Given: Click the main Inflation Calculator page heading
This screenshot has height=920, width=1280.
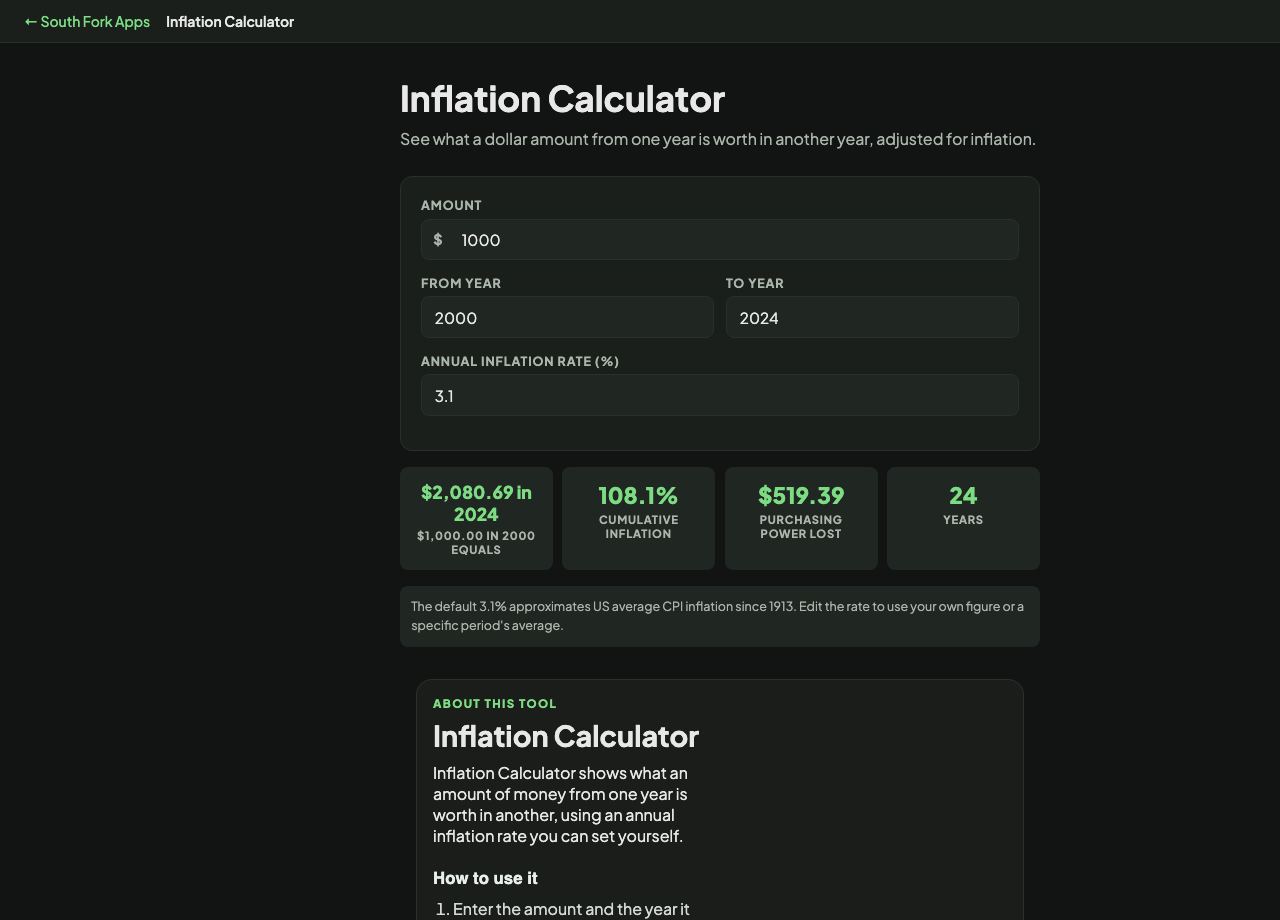Looking at the screenshot, I should click(x=562, y=99).
